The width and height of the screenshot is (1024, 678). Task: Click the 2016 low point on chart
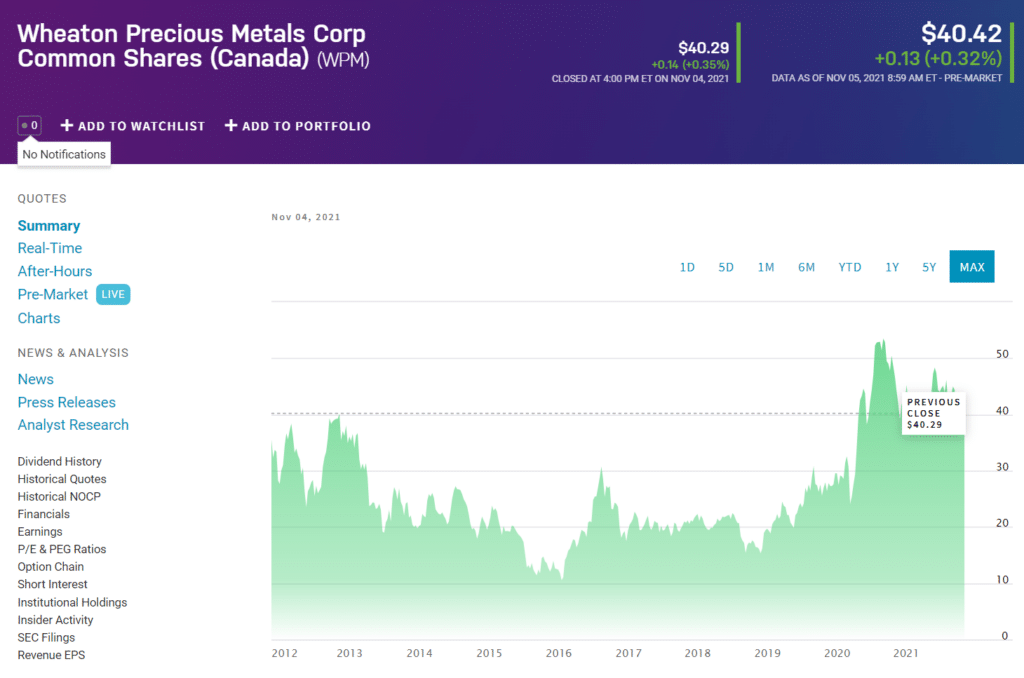click(x=562, y=579)
